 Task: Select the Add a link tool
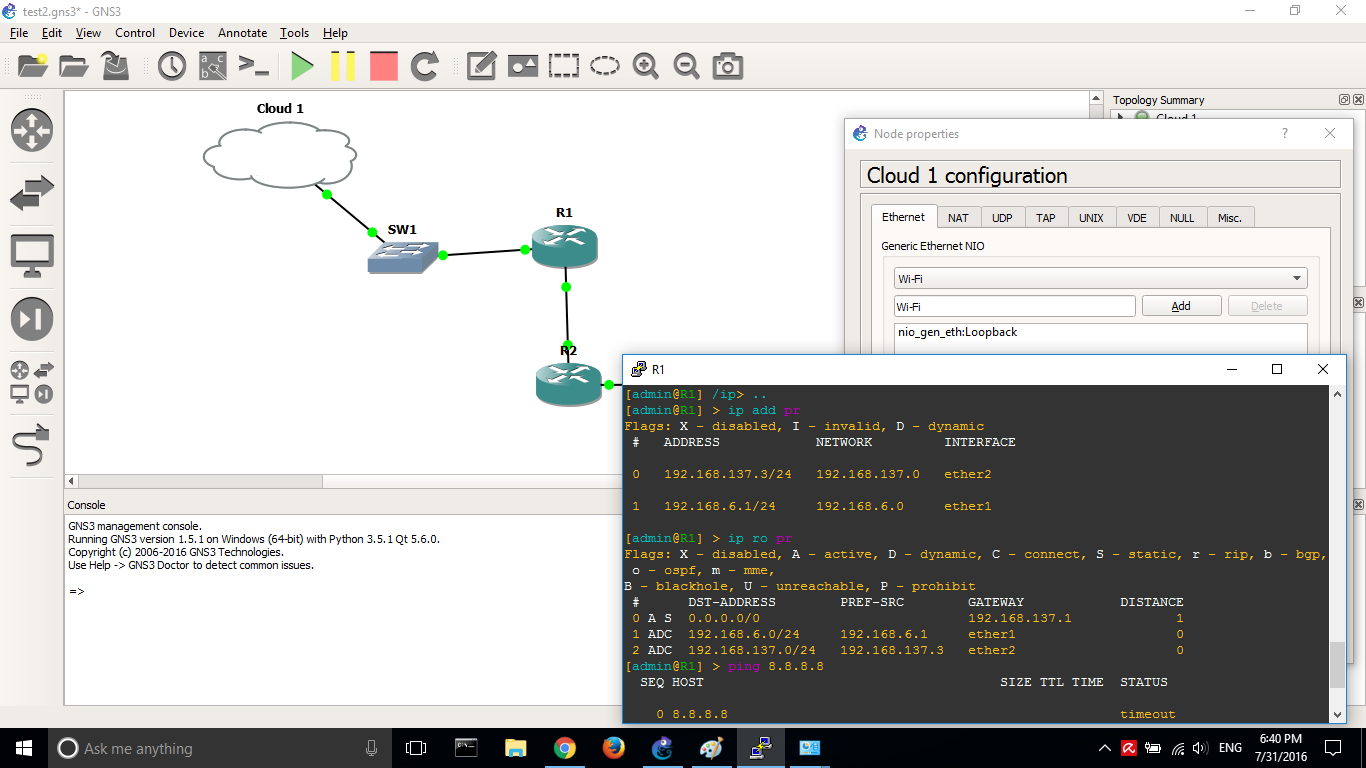point(32,445)
